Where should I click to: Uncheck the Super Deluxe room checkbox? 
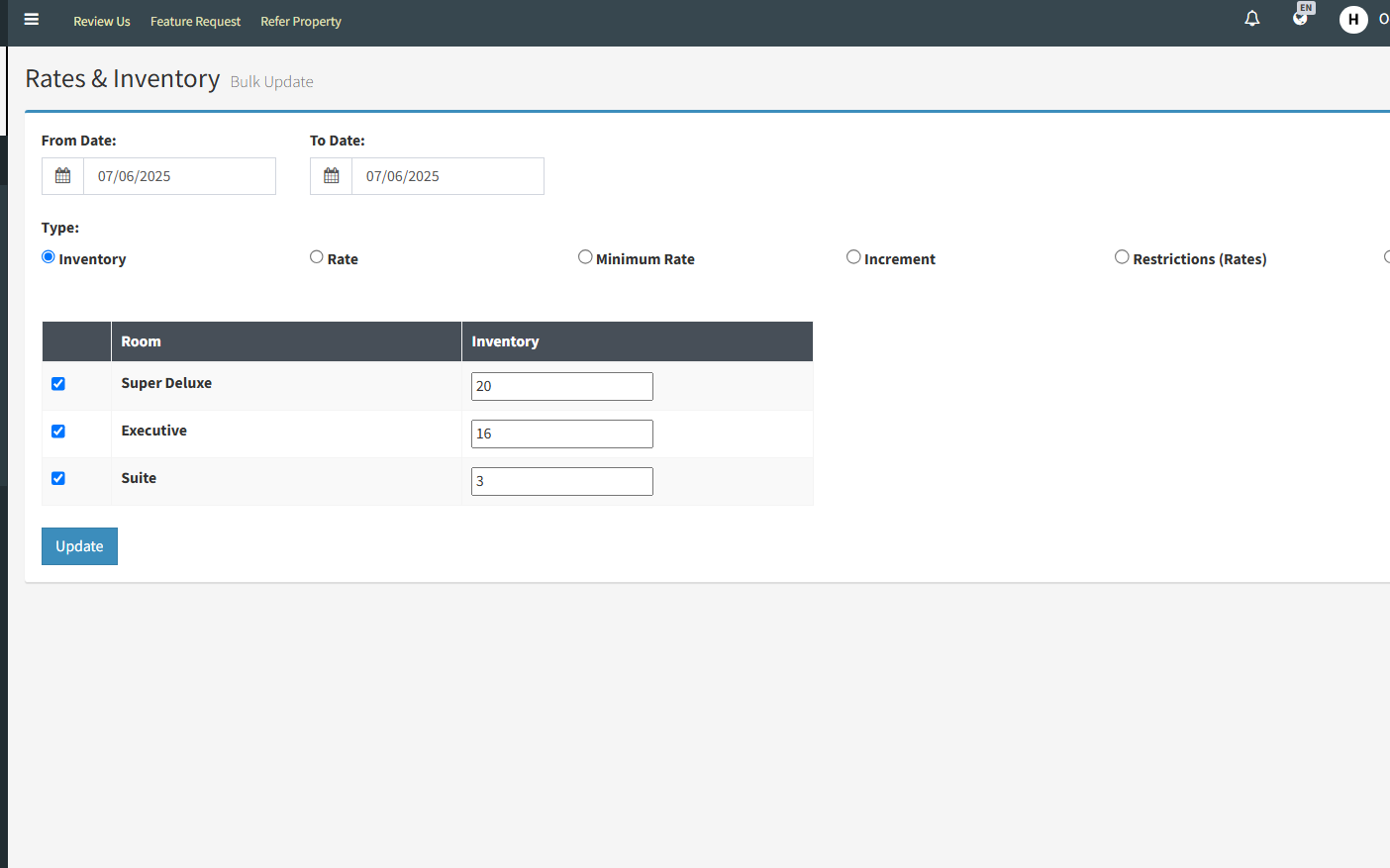click(x=58, y=384)
